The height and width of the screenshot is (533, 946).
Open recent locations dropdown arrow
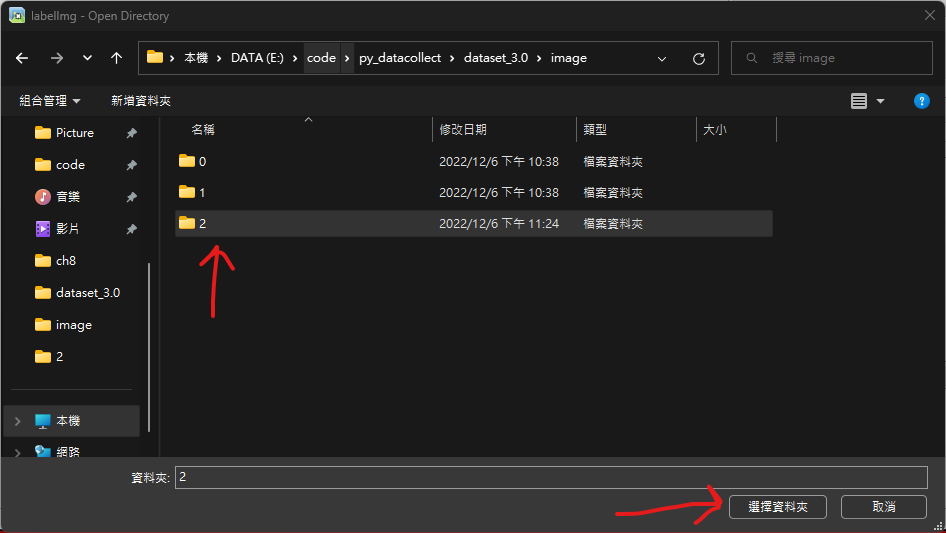[87, 58]
